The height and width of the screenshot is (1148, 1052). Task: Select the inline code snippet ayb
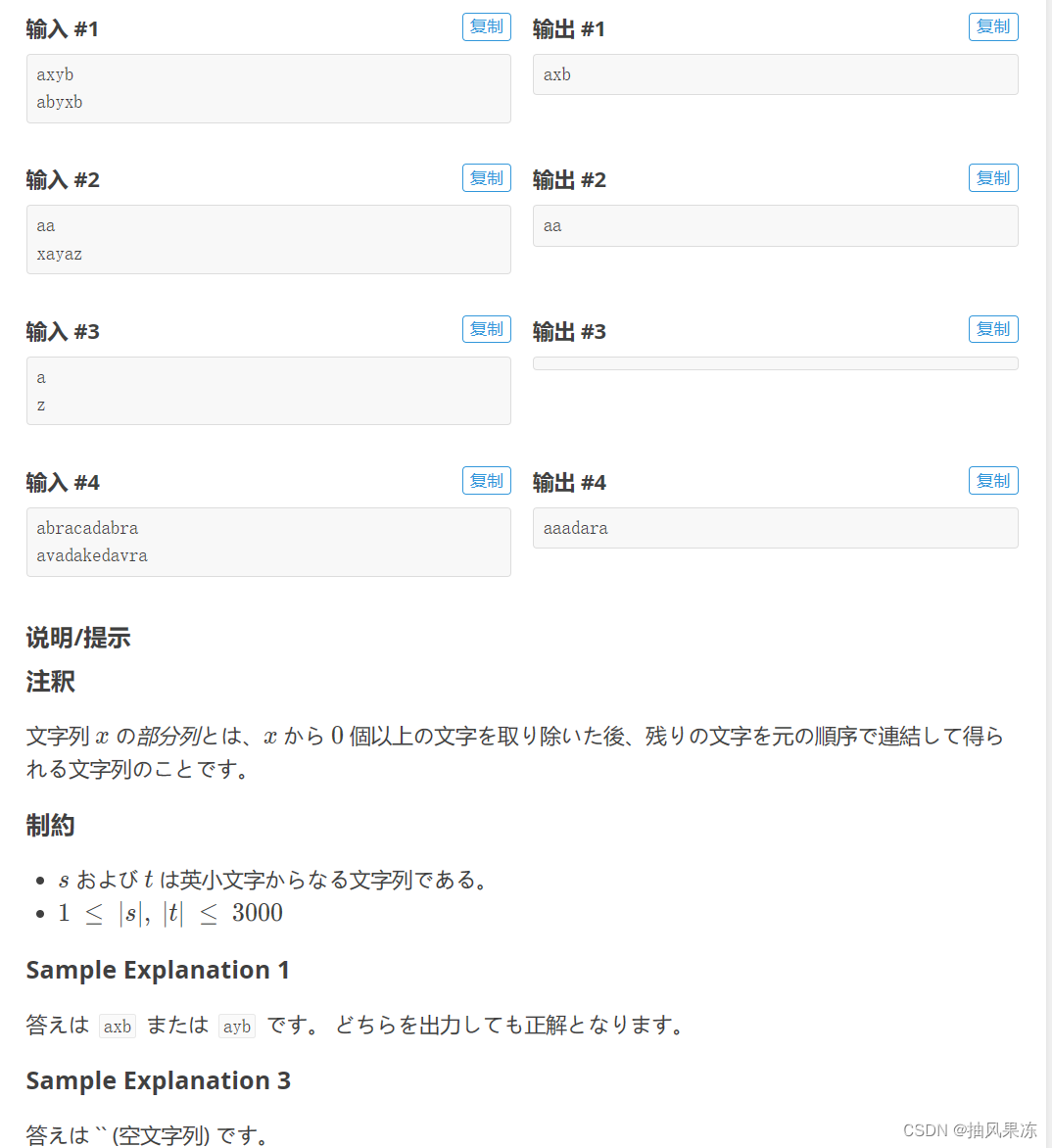(236, 1026)
